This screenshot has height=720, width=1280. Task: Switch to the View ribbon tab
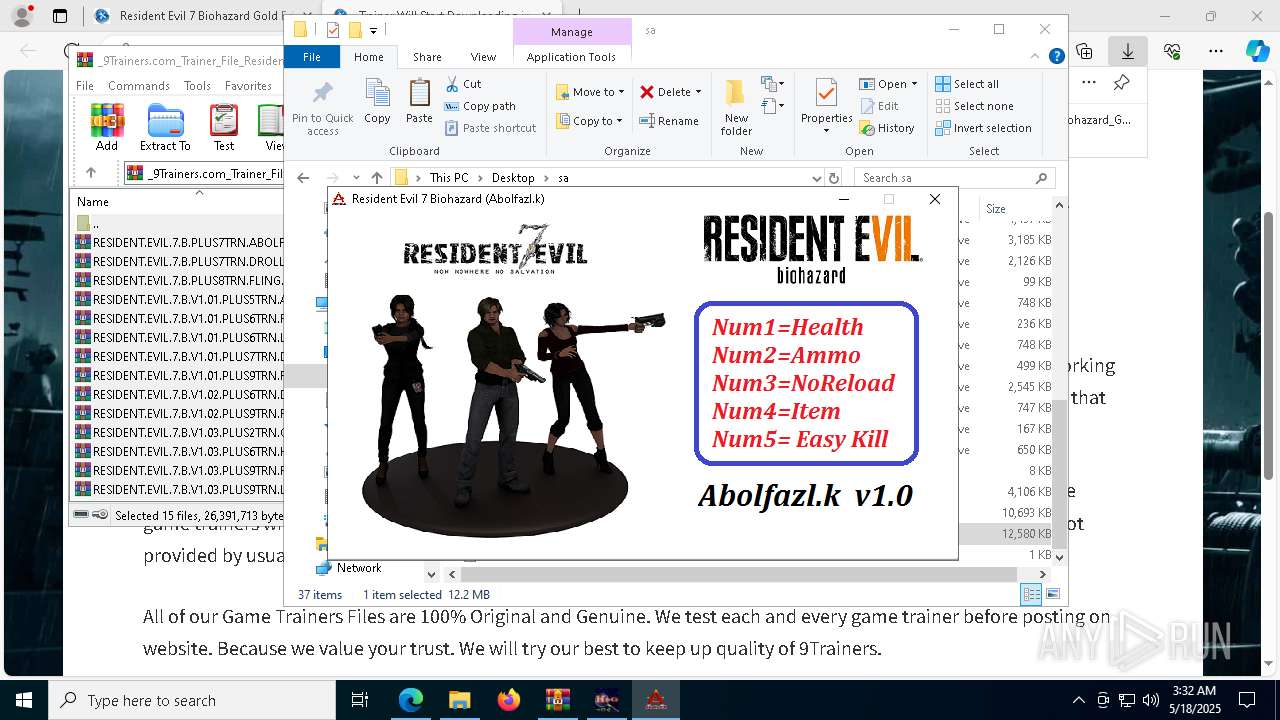(483, 57)
